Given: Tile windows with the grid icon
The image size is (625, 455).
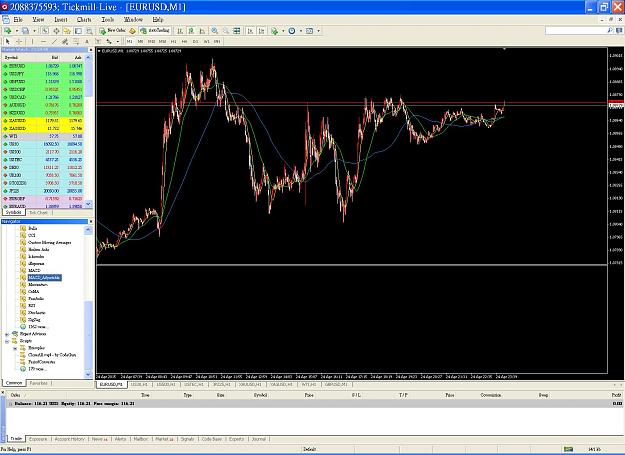Looking at the screenshot, I should [237, 31].
